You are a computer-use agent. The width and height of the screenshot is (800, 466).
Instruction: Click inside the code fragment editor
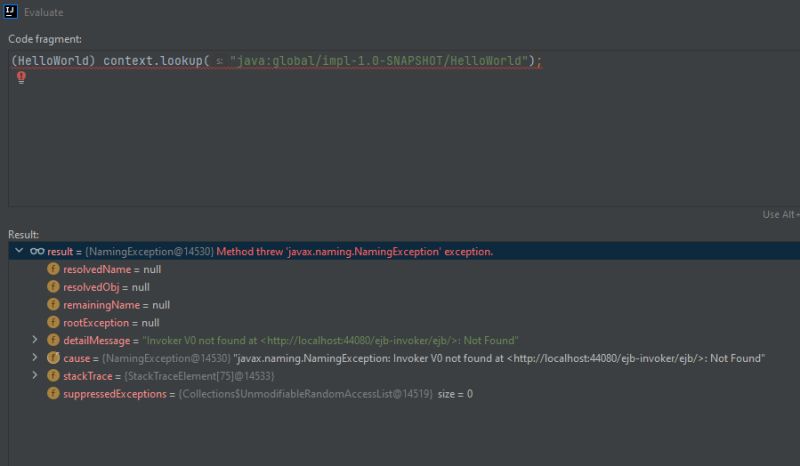click(x=404, y=128)
